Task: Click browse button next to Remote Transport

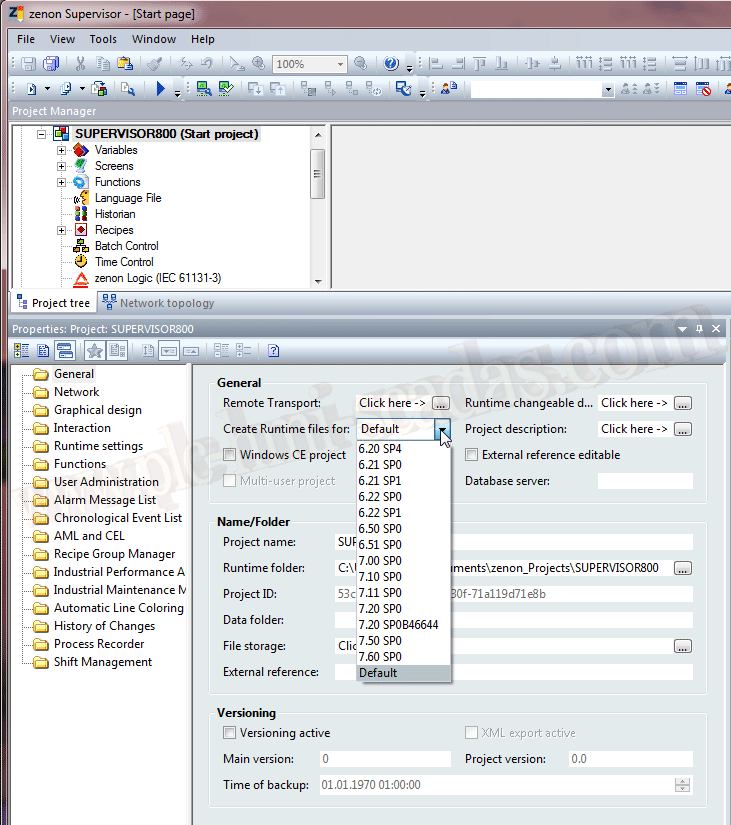Action: 441,403
